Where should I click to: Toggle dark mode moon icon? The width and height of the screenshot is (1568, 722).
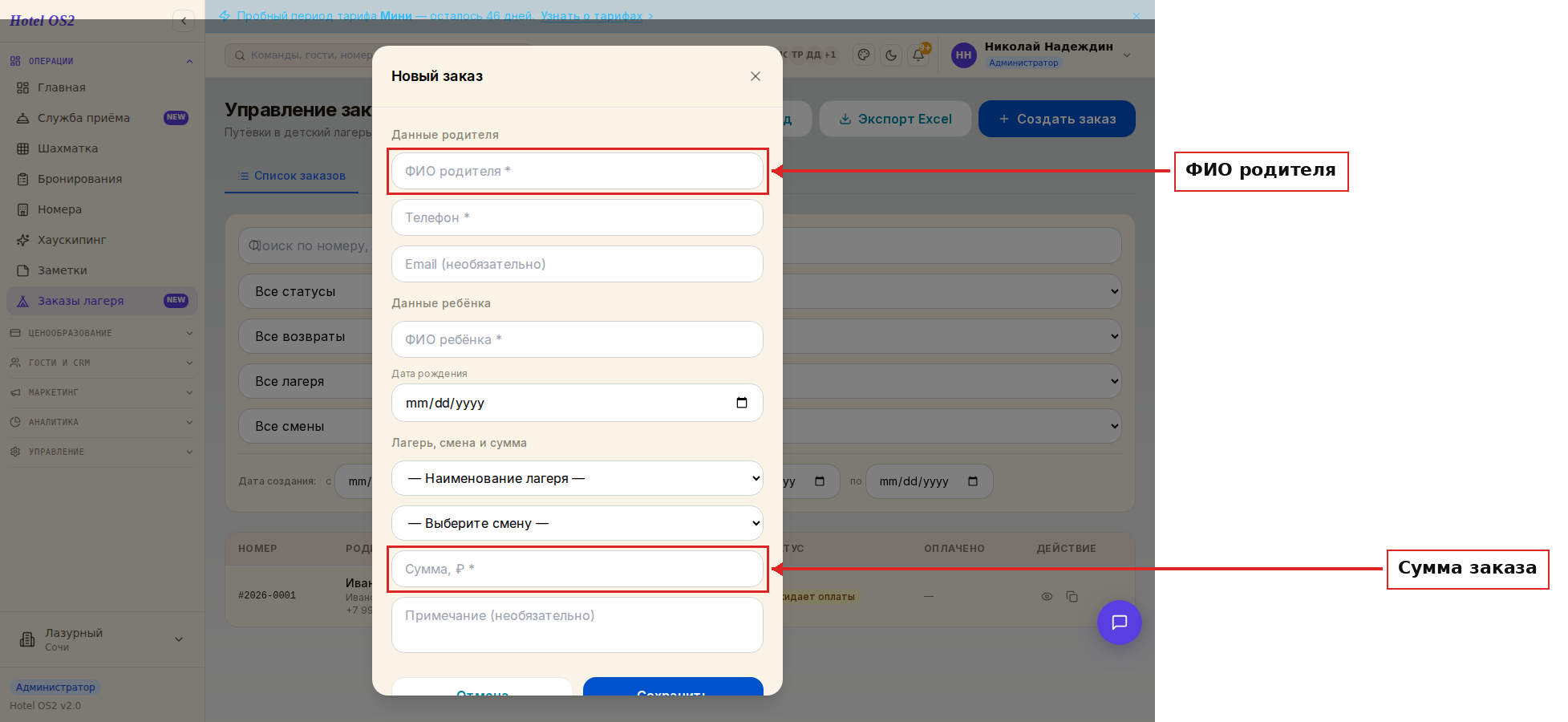(x=891, y=55)
